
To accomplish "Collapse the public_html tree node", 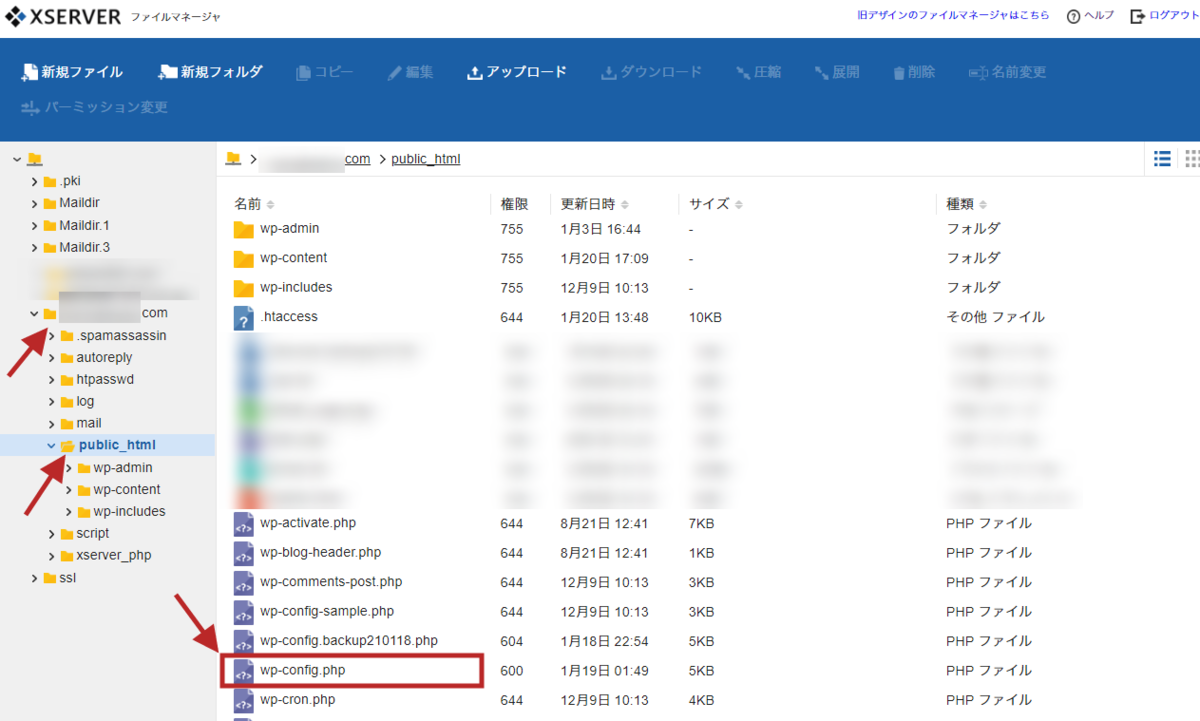I will point(52,444).
